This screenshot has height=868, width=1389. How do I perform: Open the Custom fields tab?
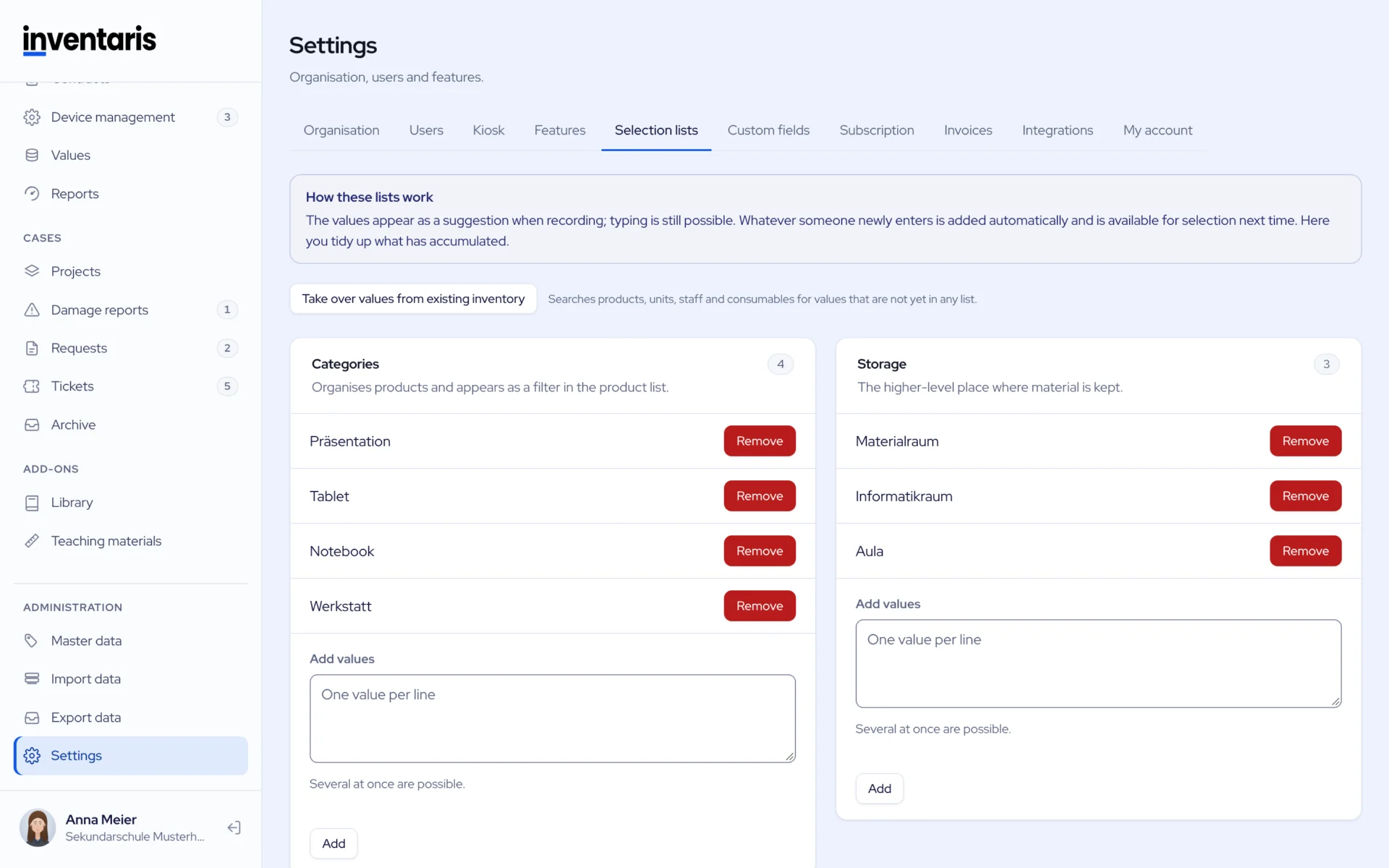click(768, 130)
